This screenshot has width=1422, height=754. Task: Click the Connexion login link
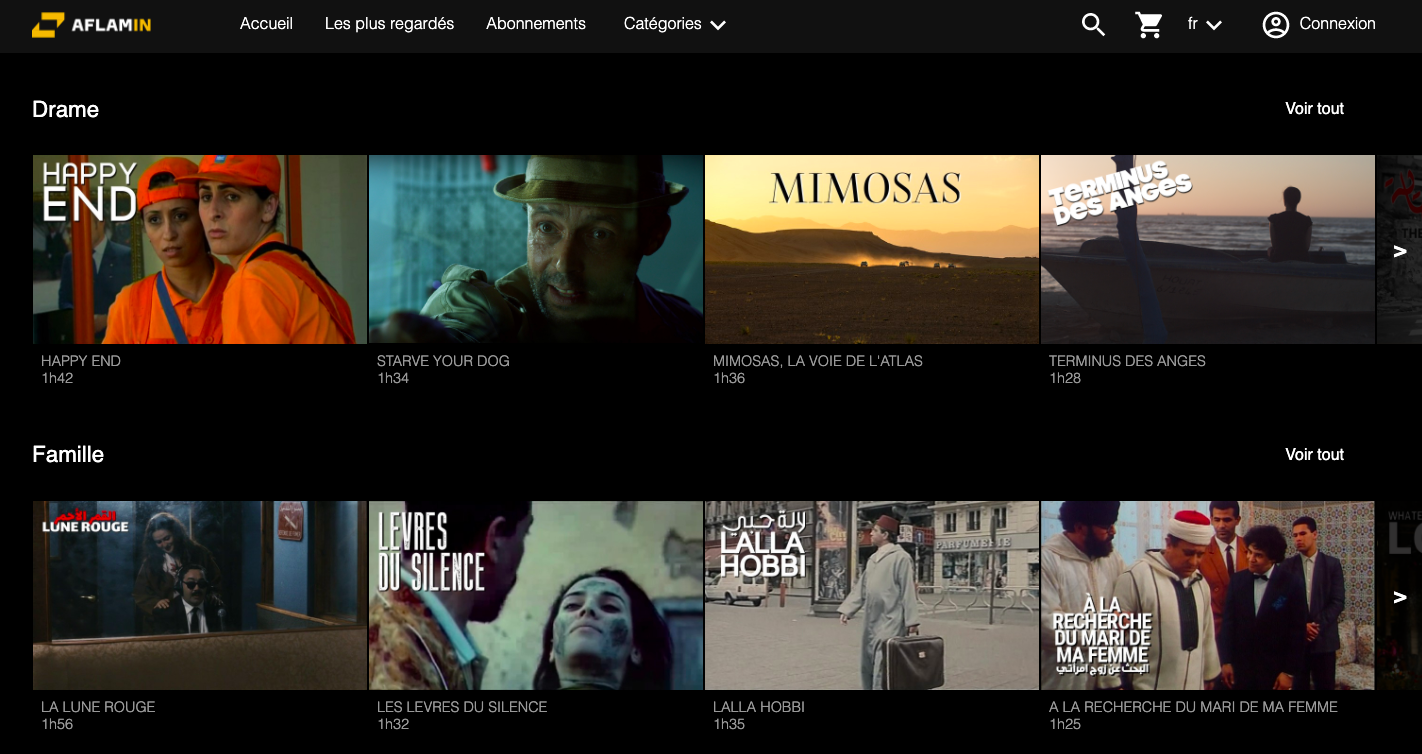pos(1337,23)
